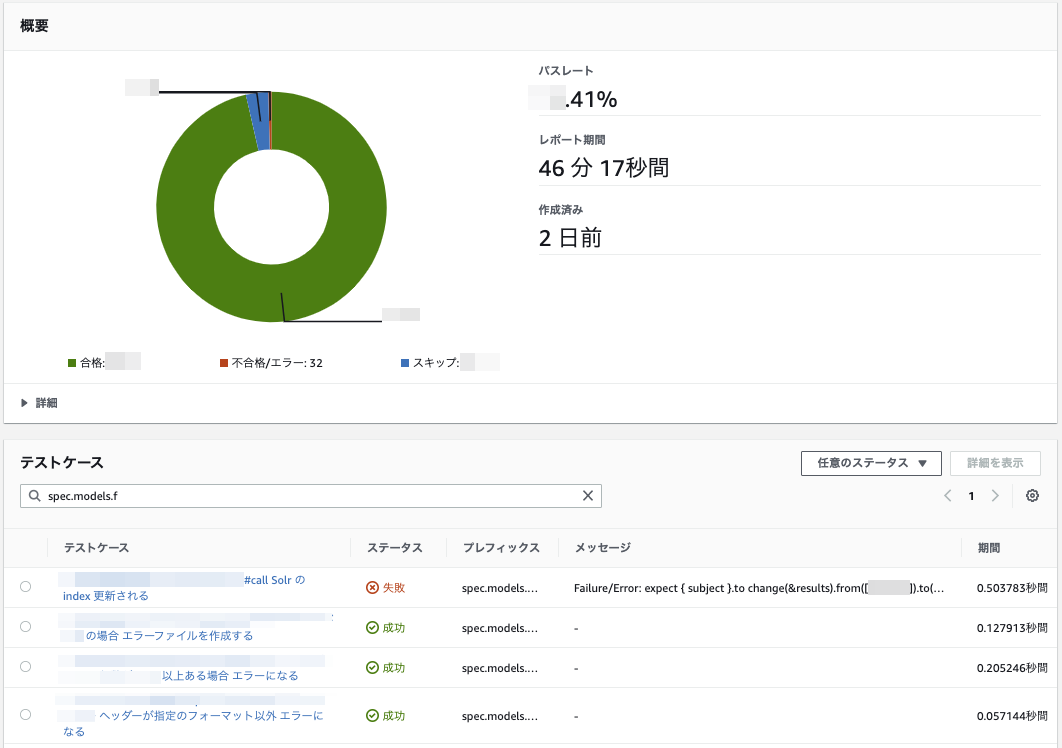Click the spec.models prefix in the failed row

(500, 588)
